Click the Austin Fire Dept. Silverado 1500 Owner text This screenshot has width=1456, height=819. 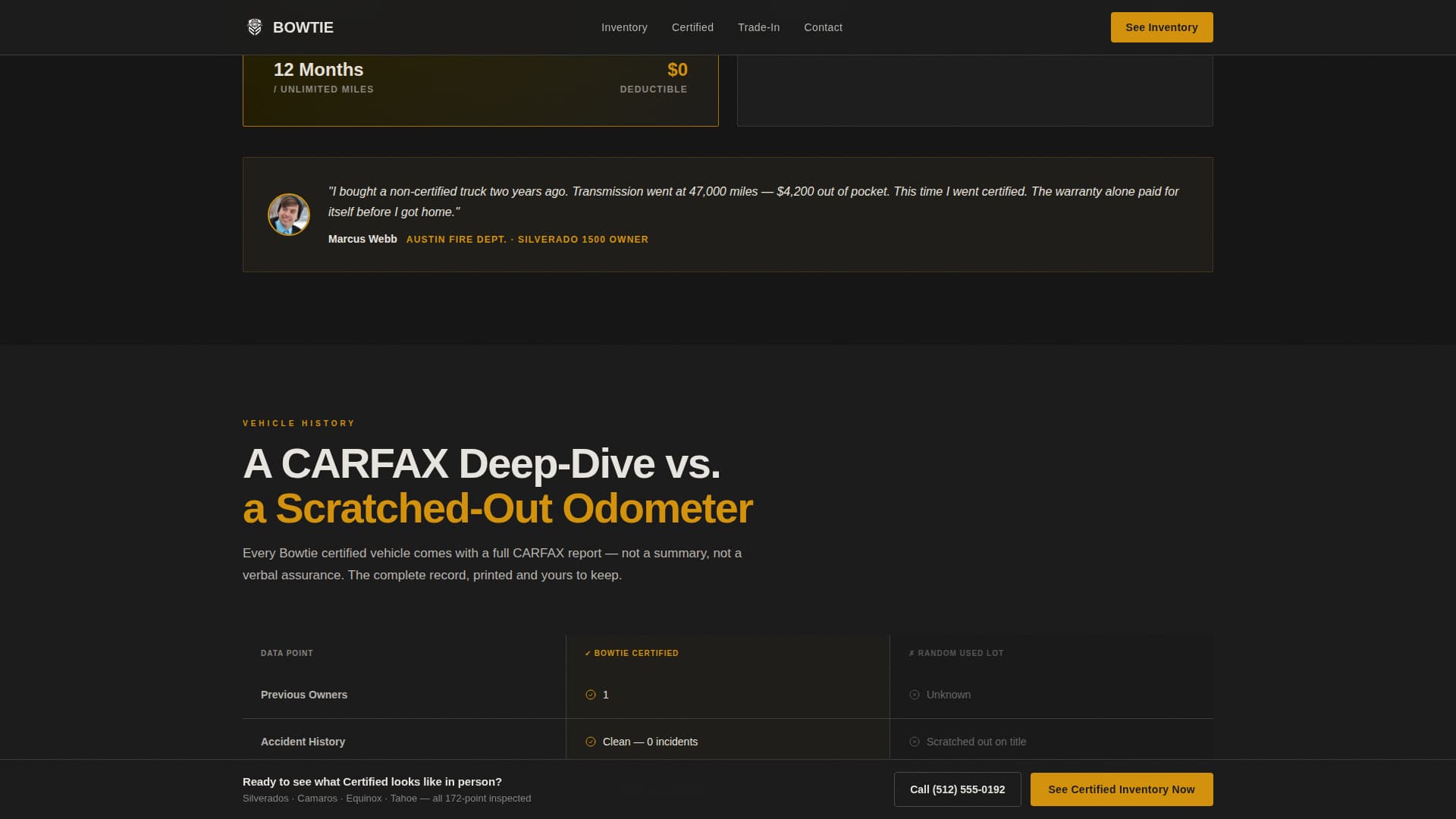[x=527, y=240]
